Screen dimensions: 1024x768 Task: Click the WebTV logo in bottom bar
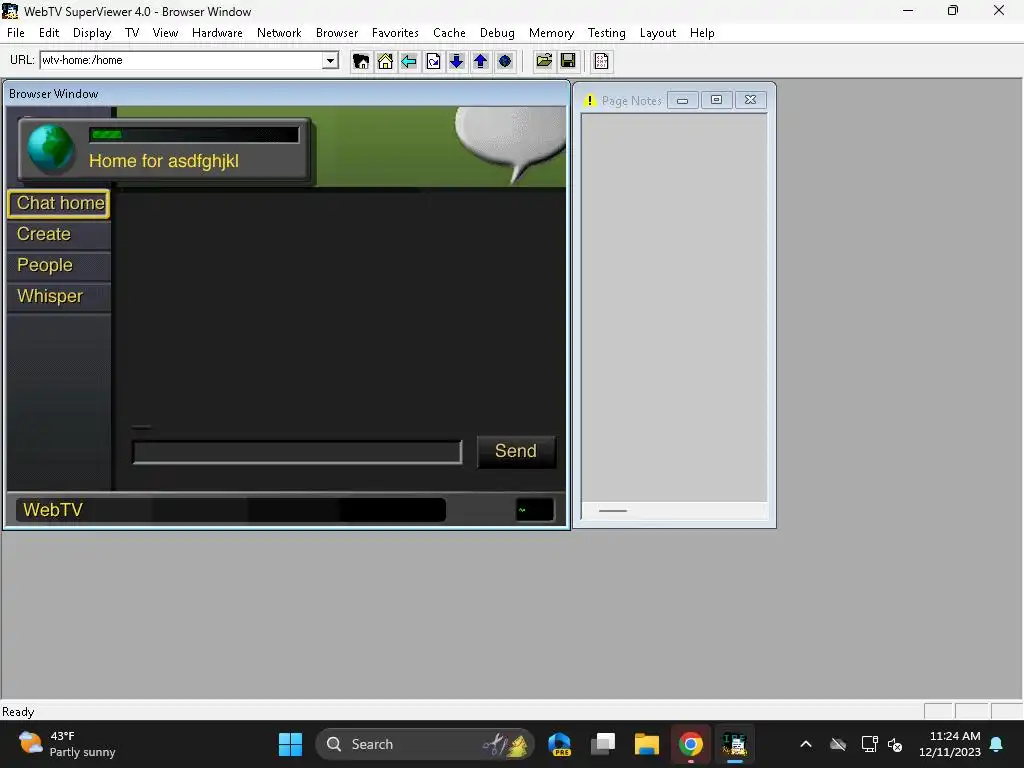tap(53, 509)
